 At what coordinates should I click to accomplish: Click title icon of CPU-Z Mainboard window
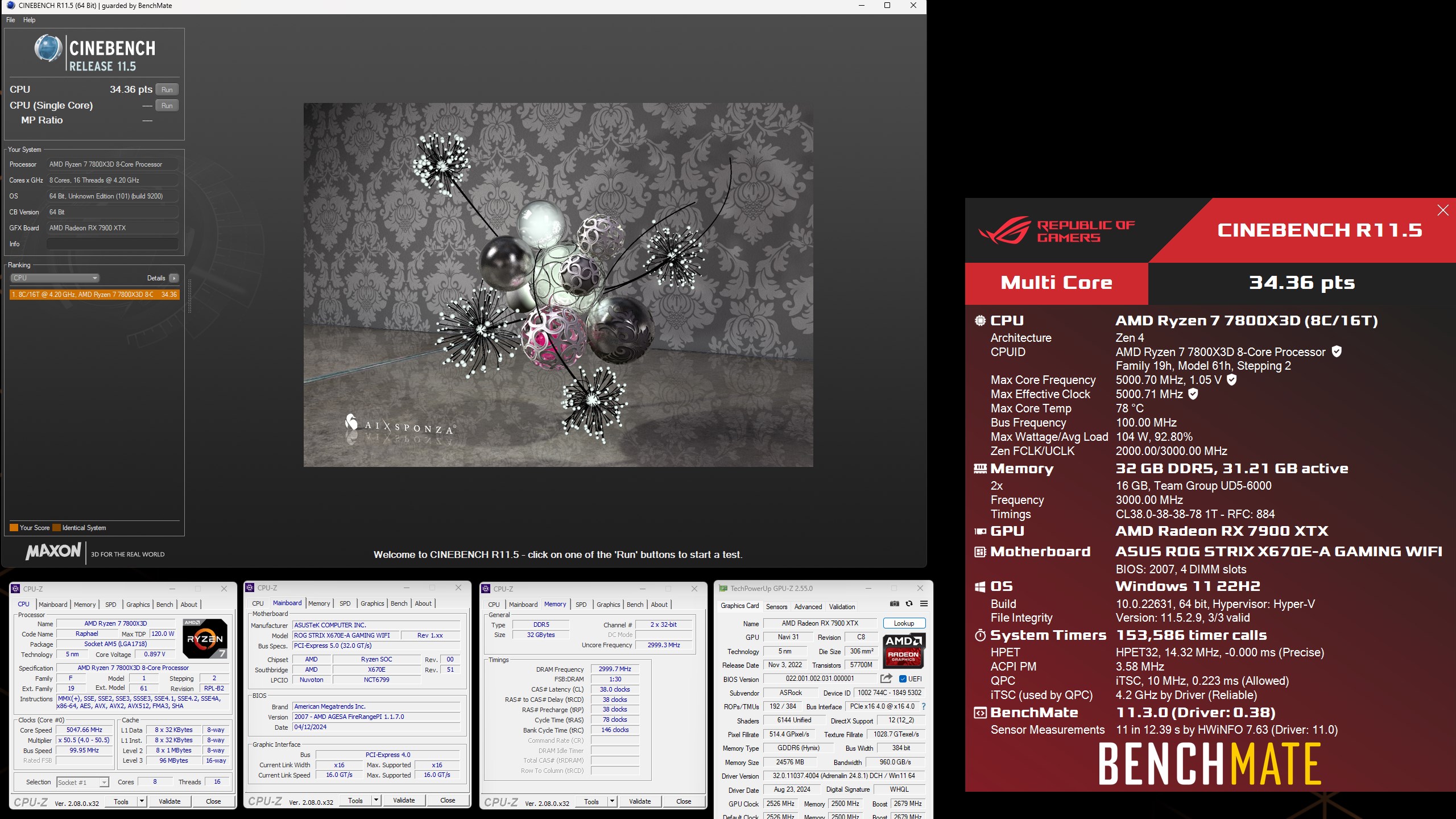coord(250,588)
